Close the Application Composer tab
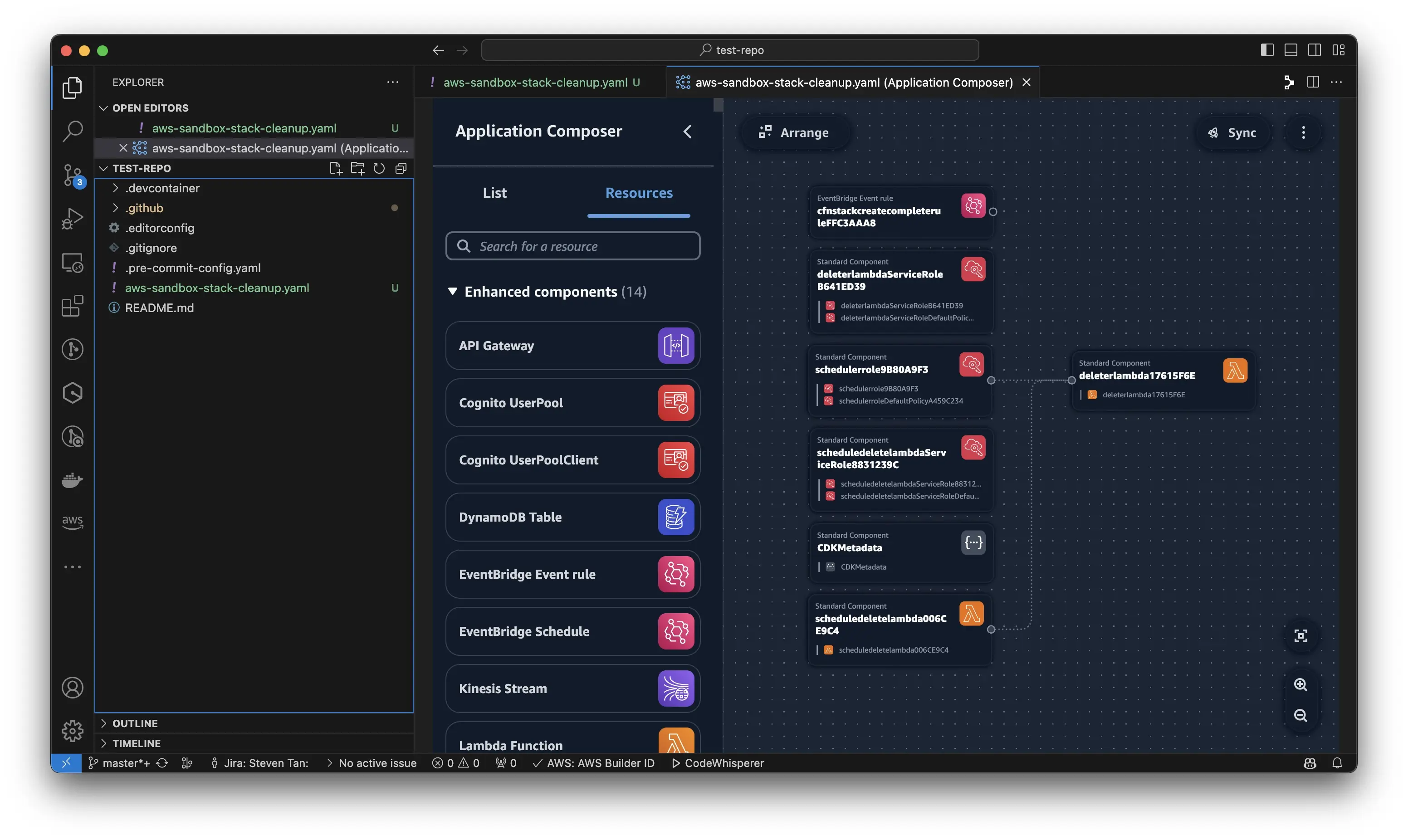The image size is (1408, 840). [1026, 82]
